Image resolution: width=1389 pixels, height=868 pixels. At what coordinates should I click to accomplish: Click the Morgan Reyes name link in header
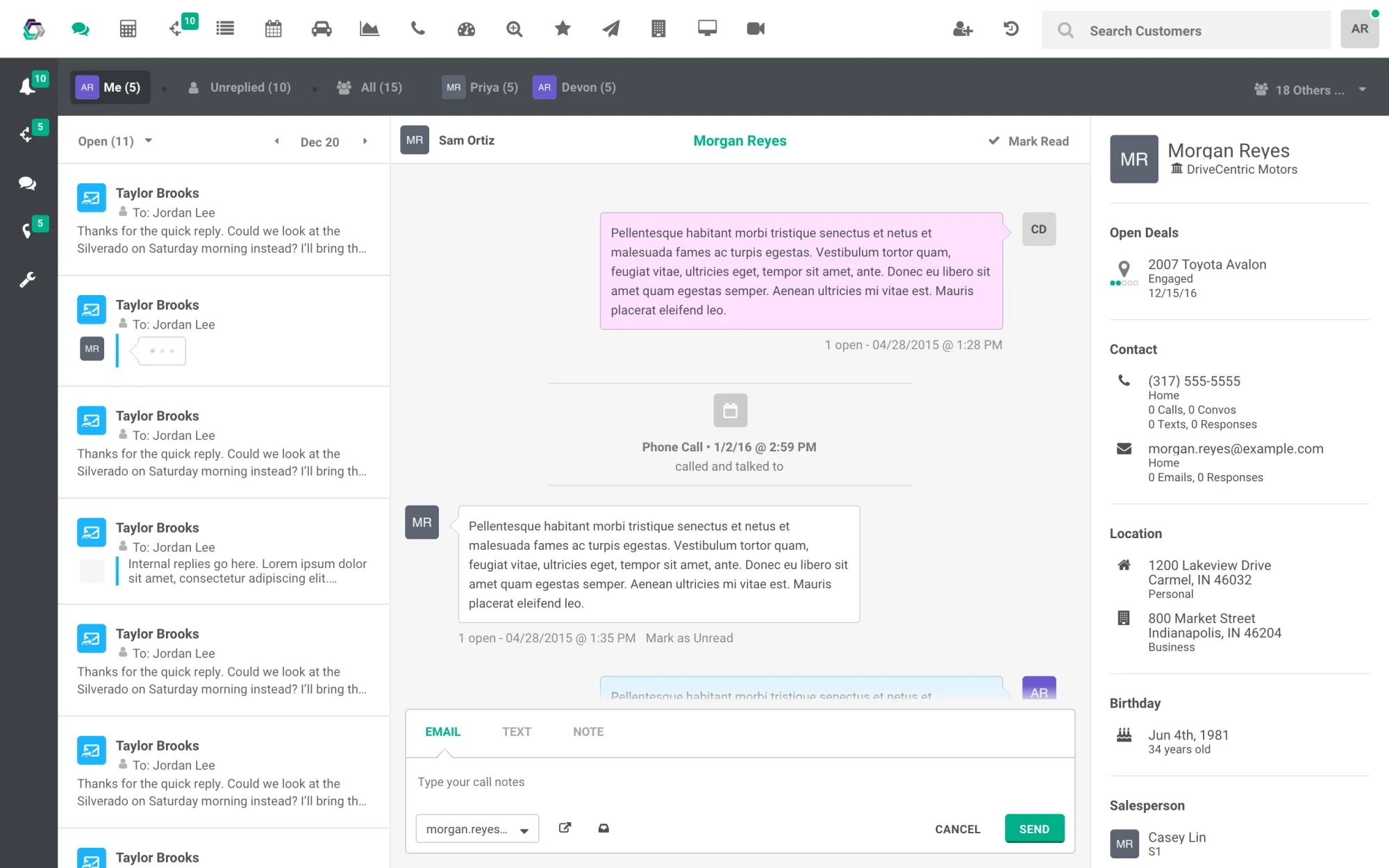coord(740,141)
